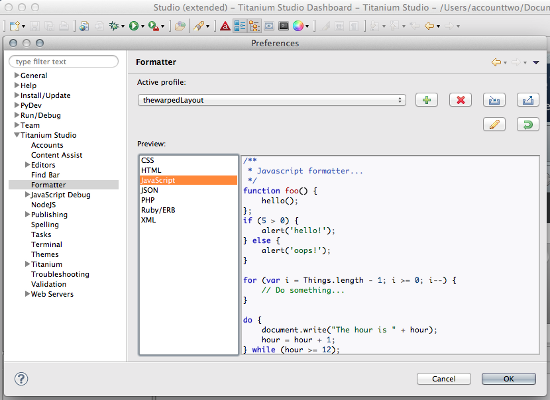
Task: Open the Debug dropdown arrow
Action: pyautogui.click(x=123, y=26)
